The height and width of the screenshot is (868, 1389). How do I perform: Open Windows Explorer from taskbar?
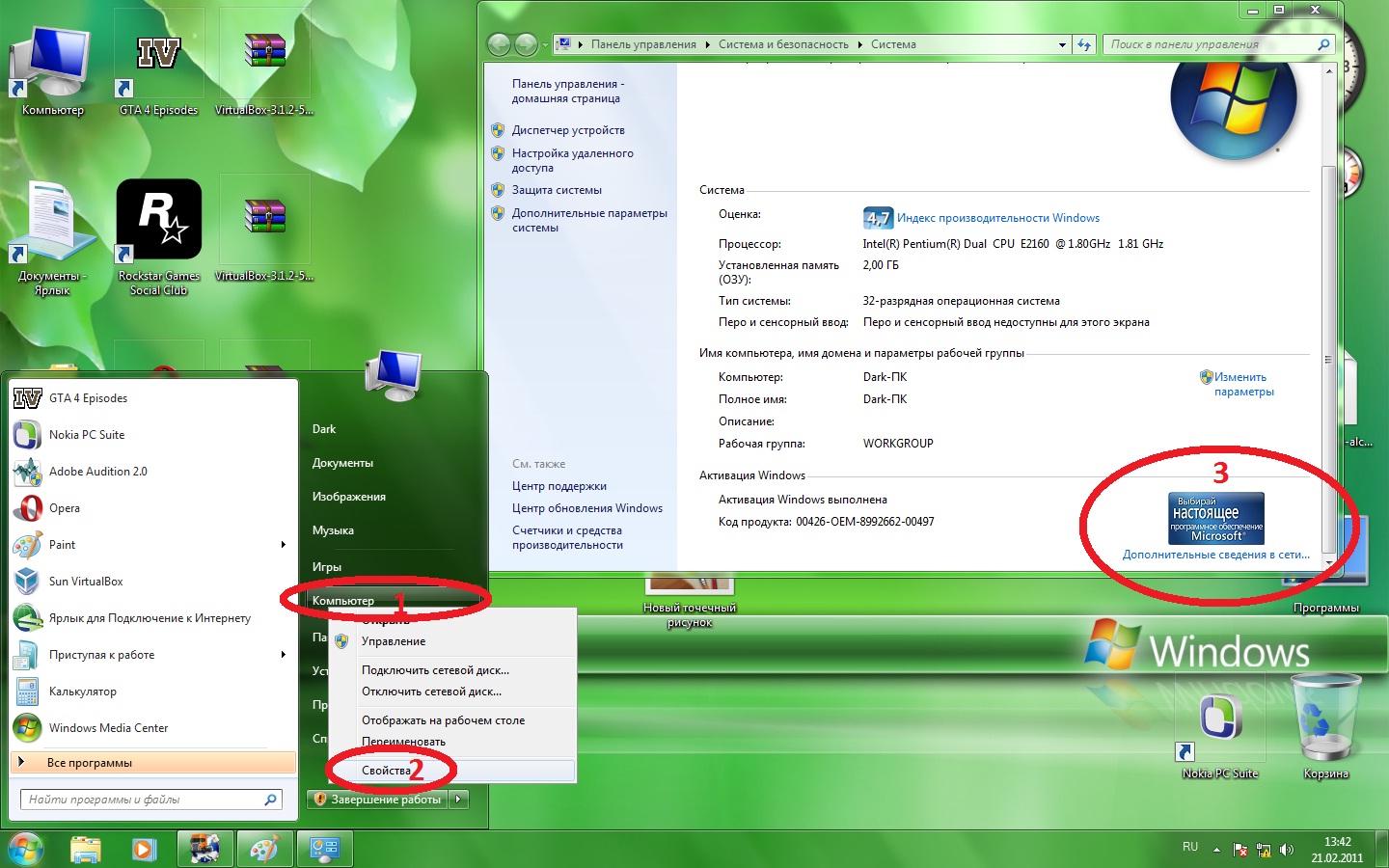coord(86,850)
